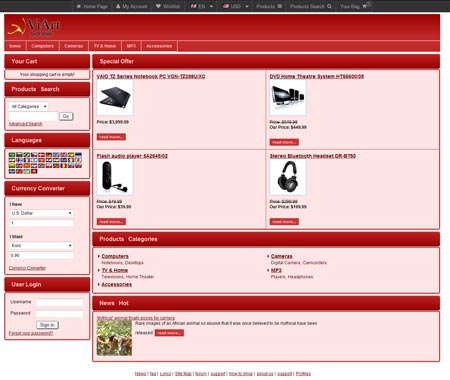Image resolution: width=450 pixels, height=380 pixels.
Task: Open the Euro currency select
Action: tap(41, 246)
